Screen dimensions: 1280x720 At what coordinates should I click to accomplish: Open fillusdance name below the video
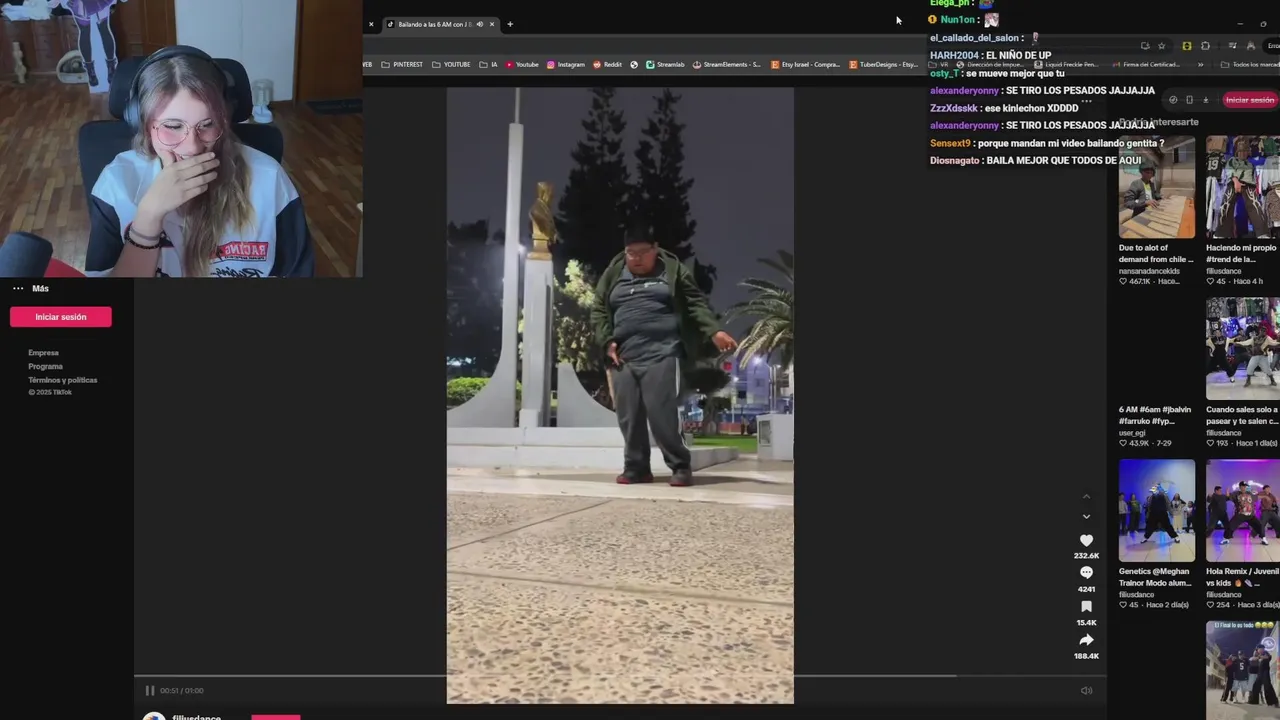pos(196,716)
